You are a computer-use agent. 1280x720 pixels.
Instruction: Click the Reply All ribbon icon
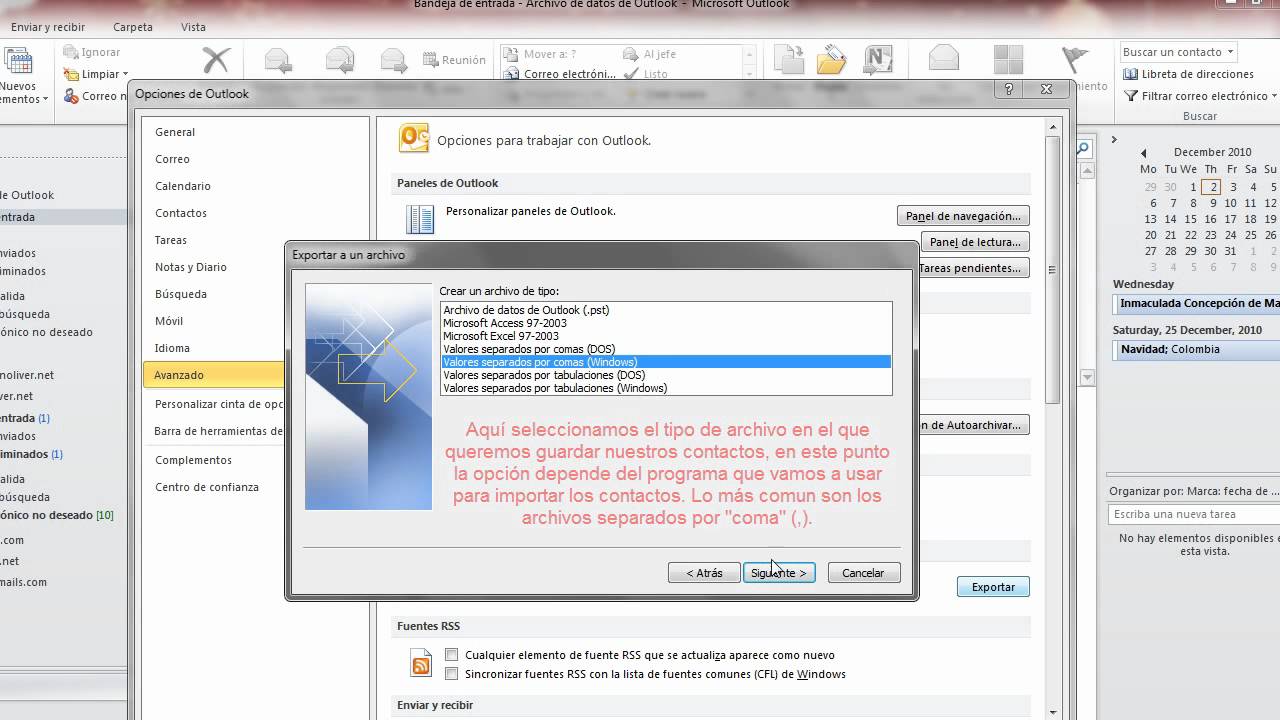click(x=340, y=61)
